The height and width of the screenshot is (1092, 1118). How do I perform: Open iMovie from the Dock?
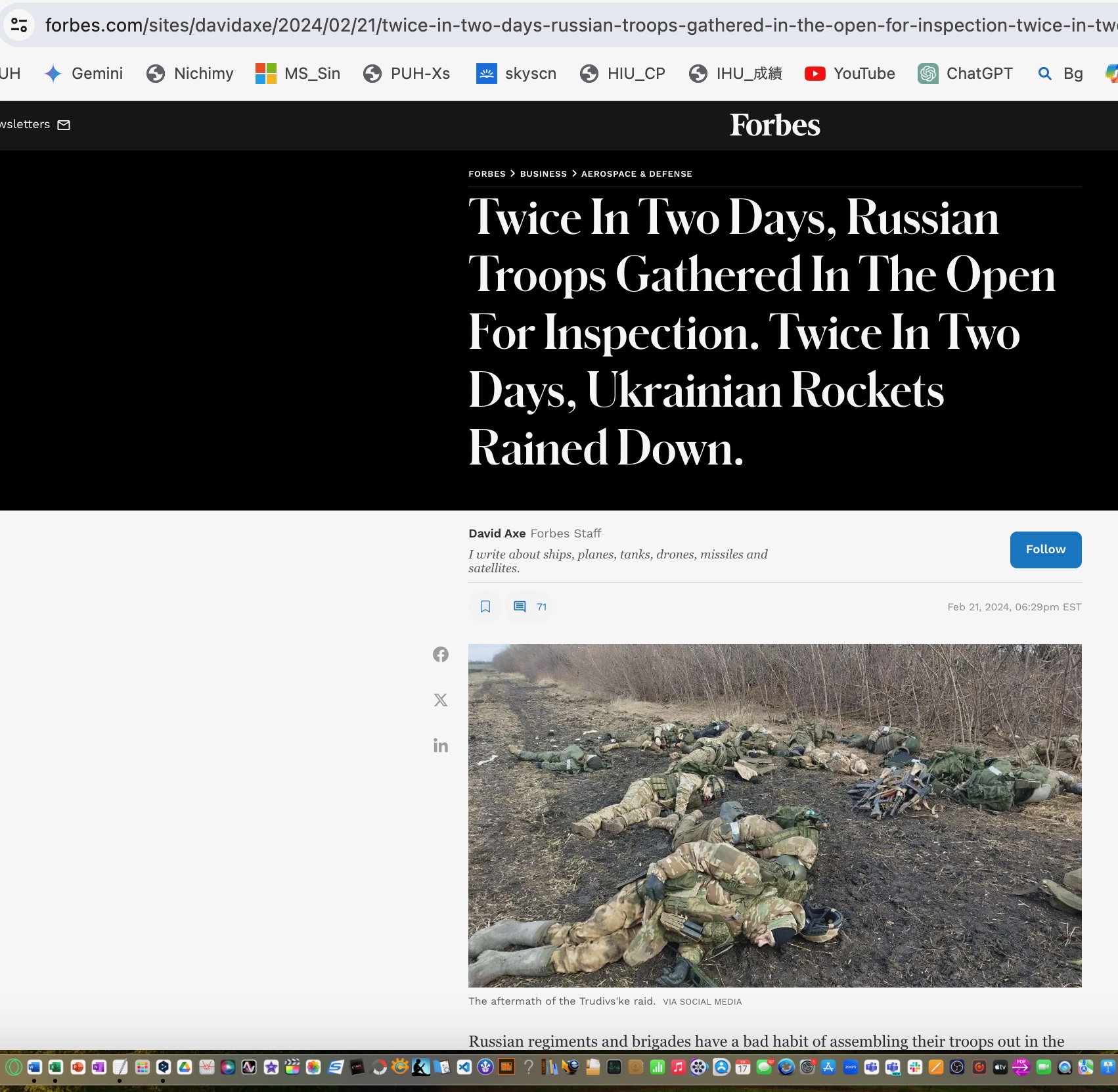point(271,1067)
